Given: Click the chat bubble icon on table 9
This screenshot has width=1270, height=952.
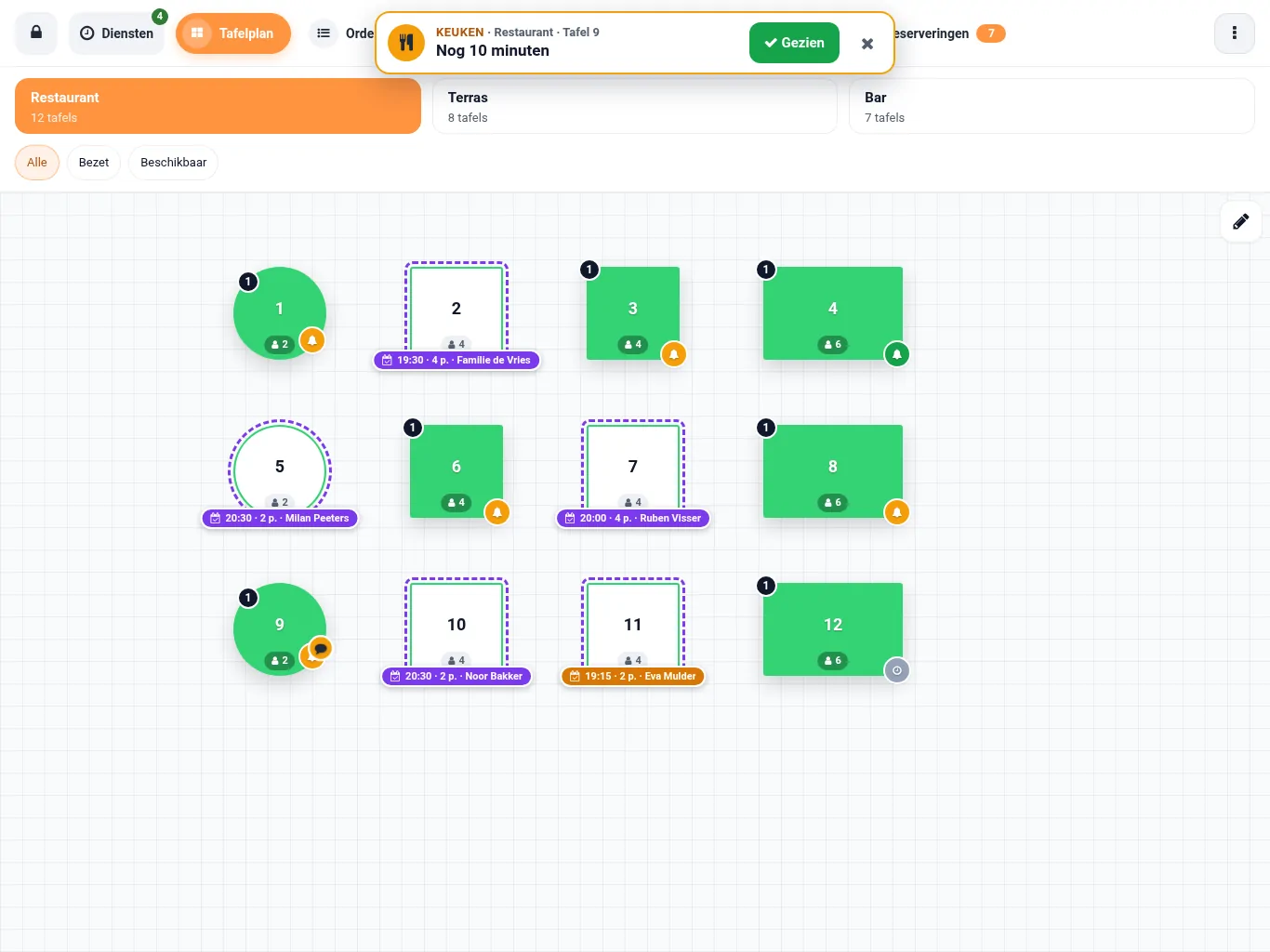Looking at the screenshot, I should (321, 648).
